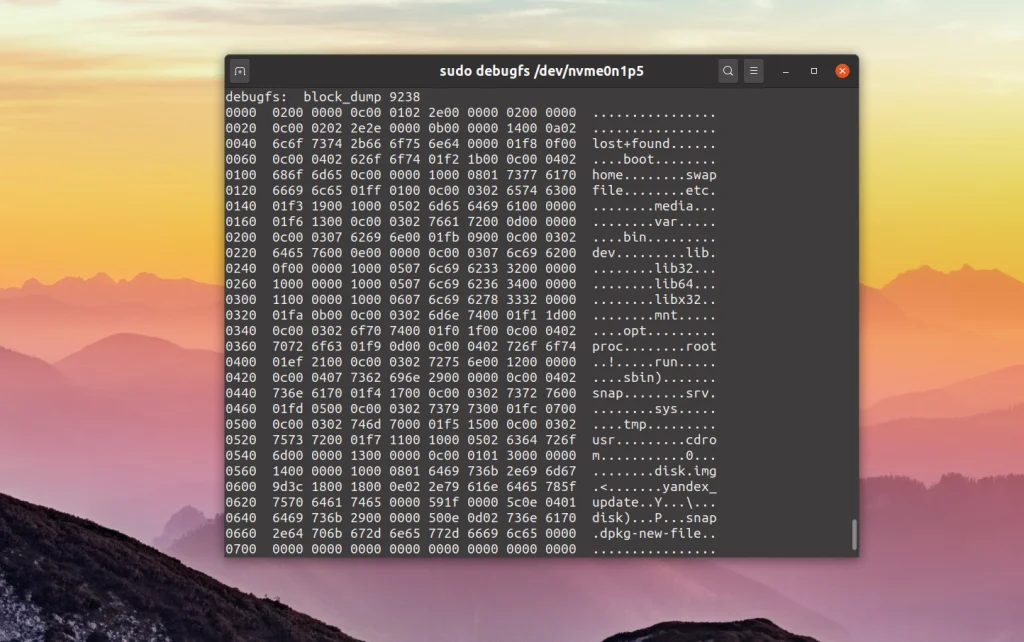This screenshot has height=642, width=1024.
Task: Close the terminal window
Action: click(841, 70)
